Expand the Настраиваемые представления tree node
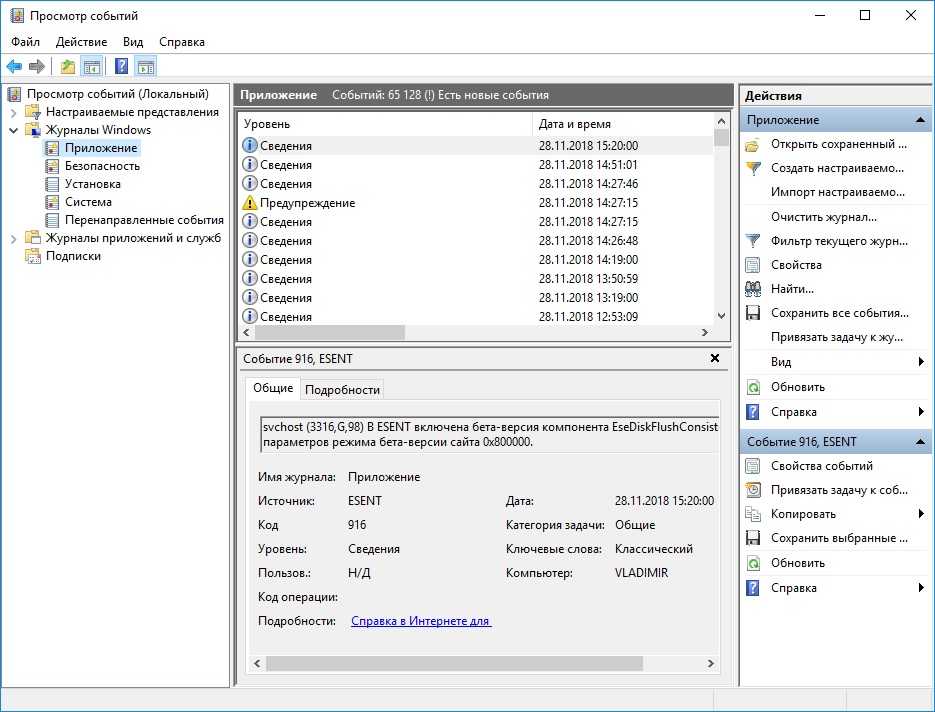 coord(14,112)
